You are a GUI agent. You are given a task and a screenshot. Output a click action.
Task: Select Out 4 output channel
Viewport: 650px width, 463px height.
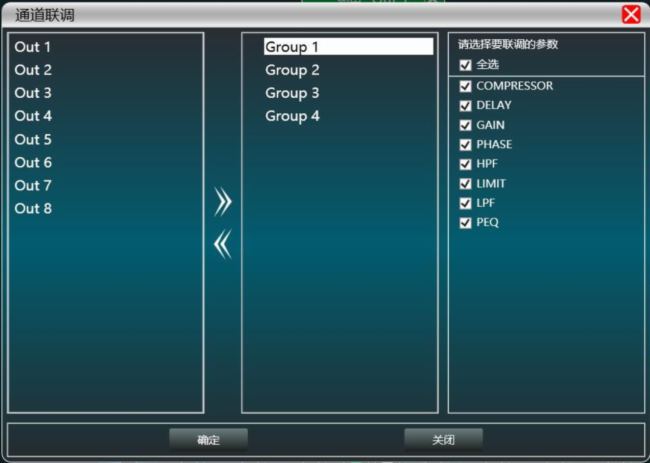[33, 116]
